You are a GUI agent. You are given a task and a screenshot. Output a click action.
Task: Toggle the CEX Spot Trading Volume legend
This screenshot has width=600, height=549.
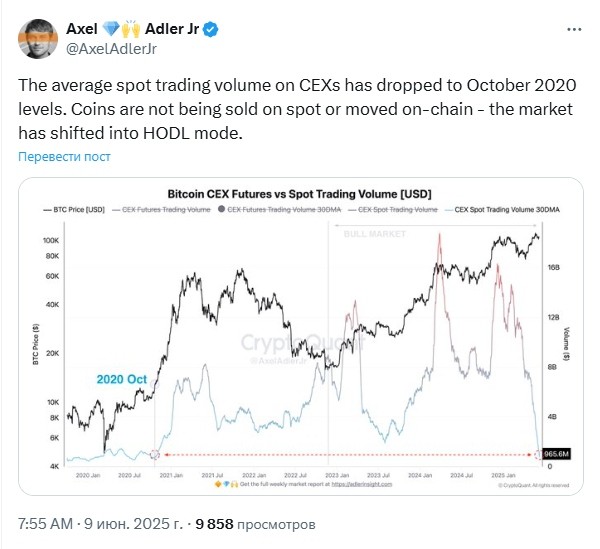pos(393,210)
